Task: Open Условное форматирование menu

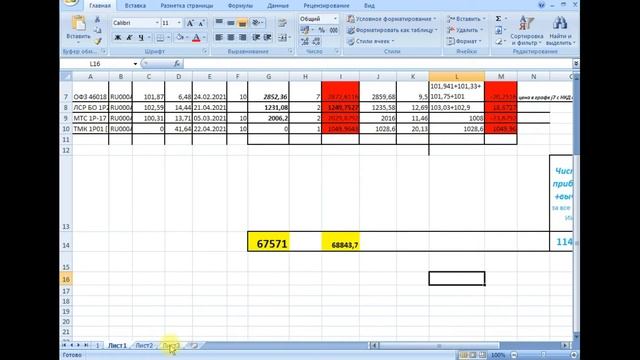Action: [x=391, y=19]
